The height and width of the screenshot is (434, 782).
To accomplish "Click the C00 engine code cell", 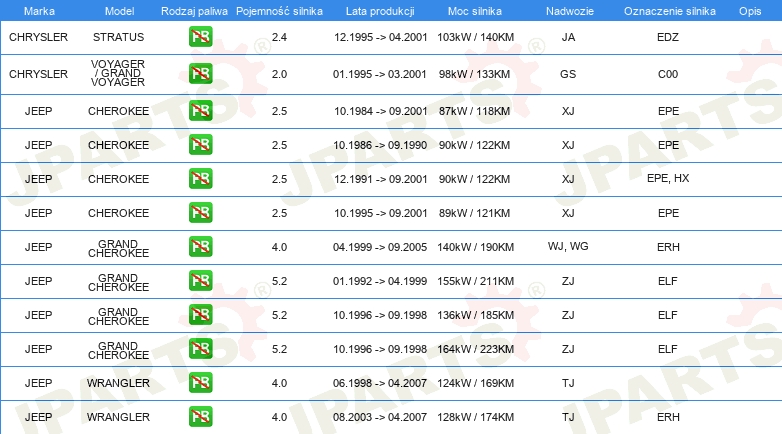I will click(x=668, y=74).
